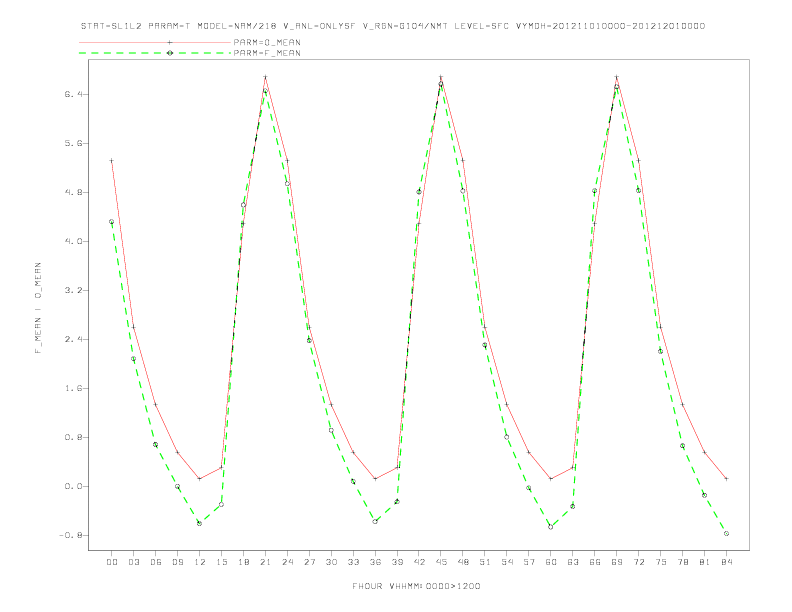Image resolution: width=792 pixels, height=612 pixels.
Task: Click the red O_MEAN legend line sample
Action: [x=155, y=42]
